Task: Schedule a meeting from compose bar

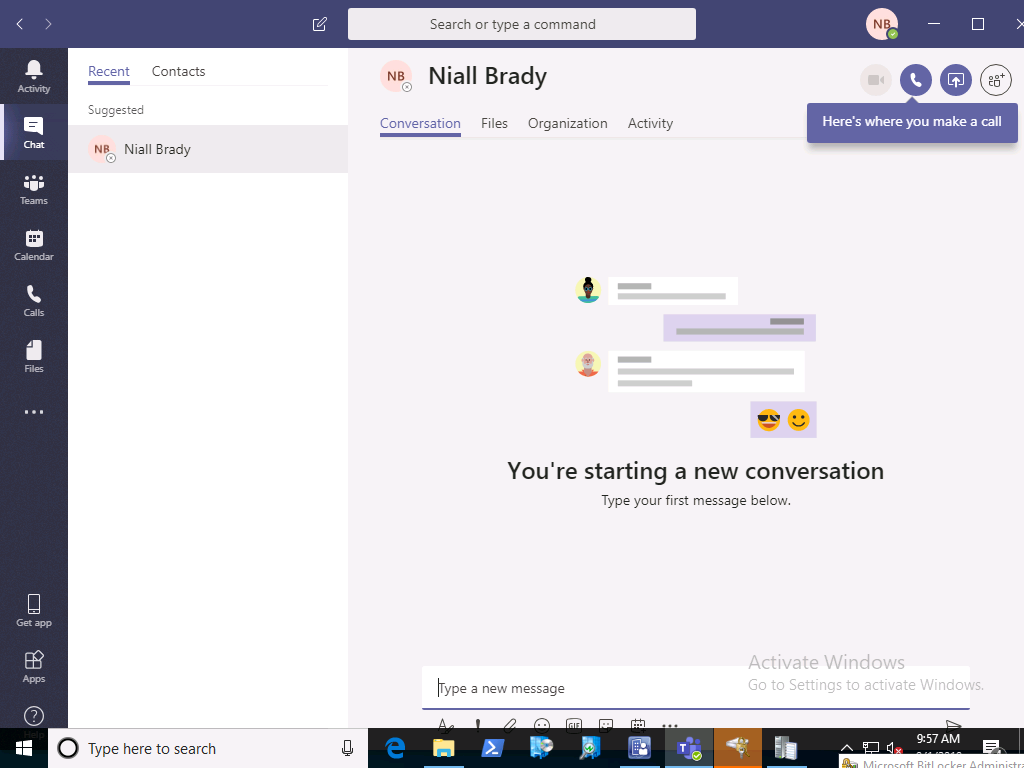Action: [638, 725]
